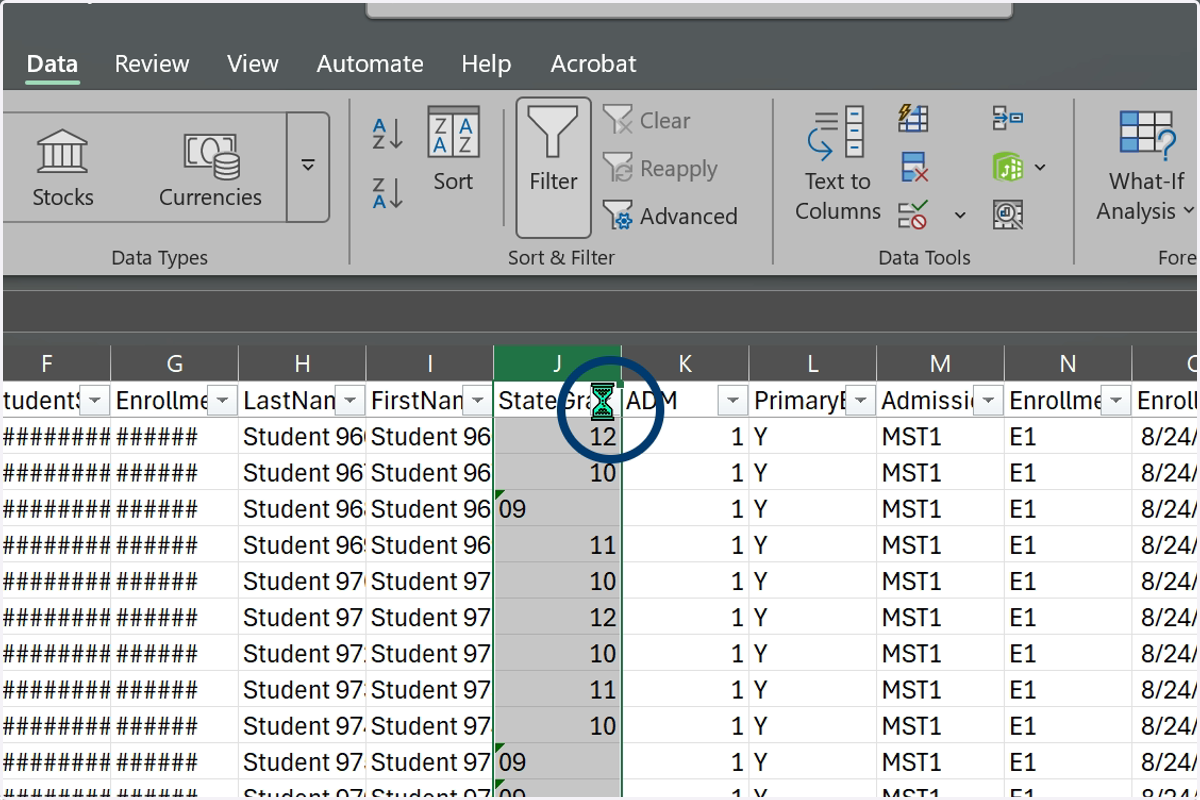Open the column N Enrollme filter dropdown
This screenshot has height=800, width=1200.
pyautogui.click(x=1116, y=401)
